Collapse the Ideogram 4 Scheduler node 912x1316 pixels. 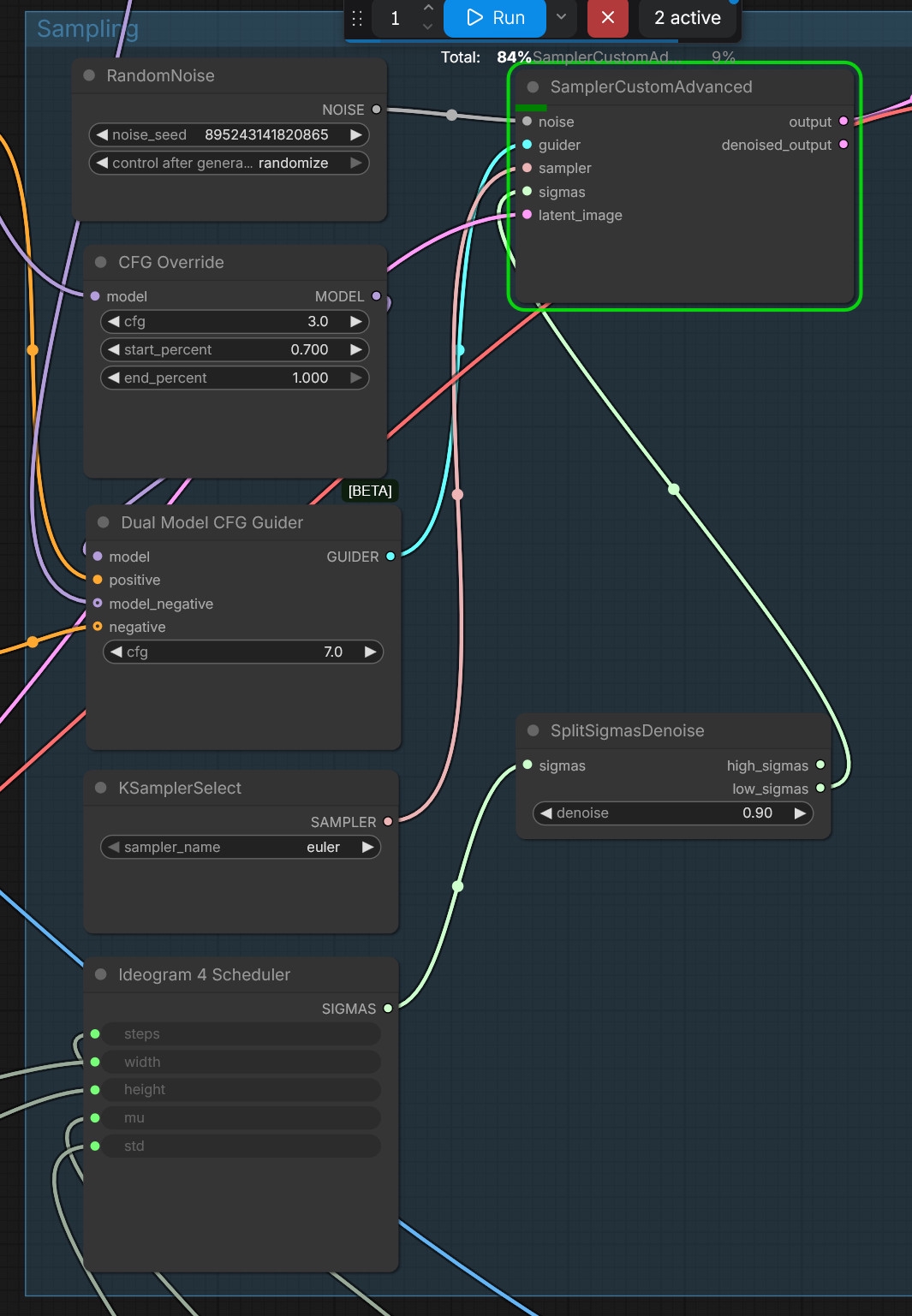click(x=101, y=974)
